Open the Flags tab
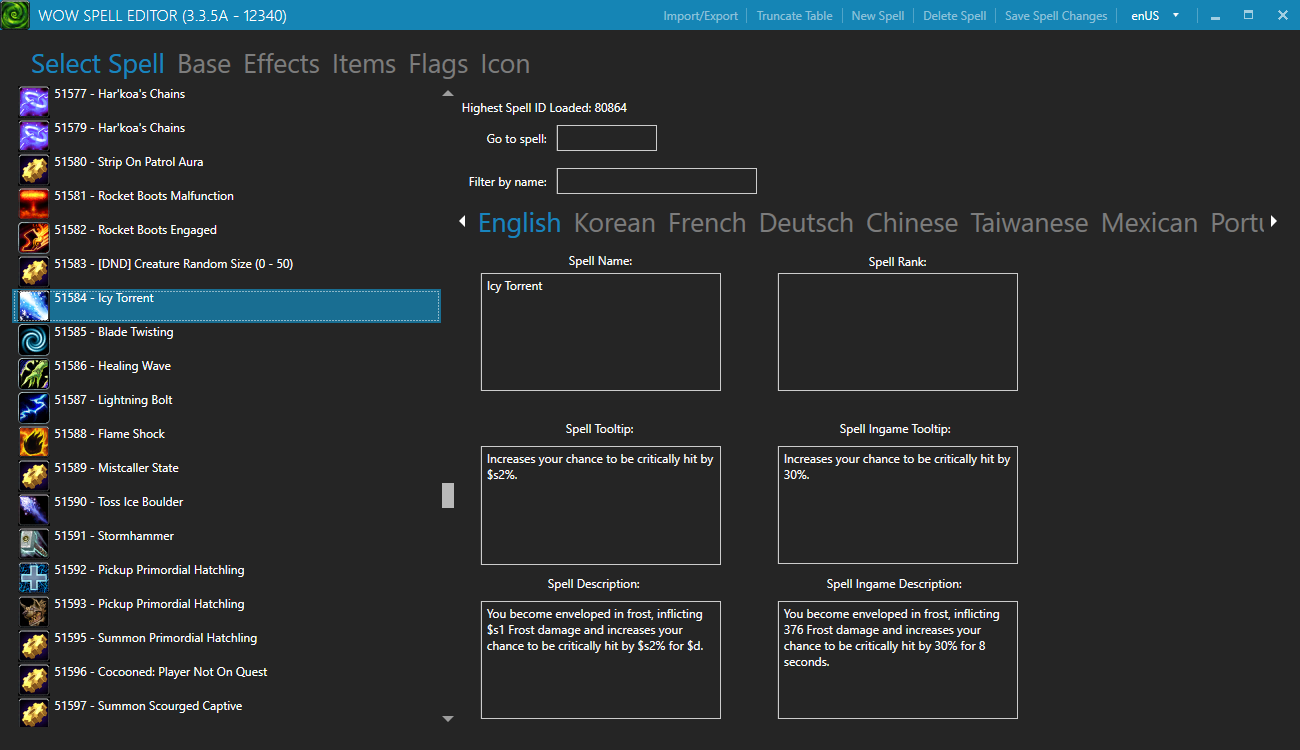The image size is (1300, 750). coord(438,64)
